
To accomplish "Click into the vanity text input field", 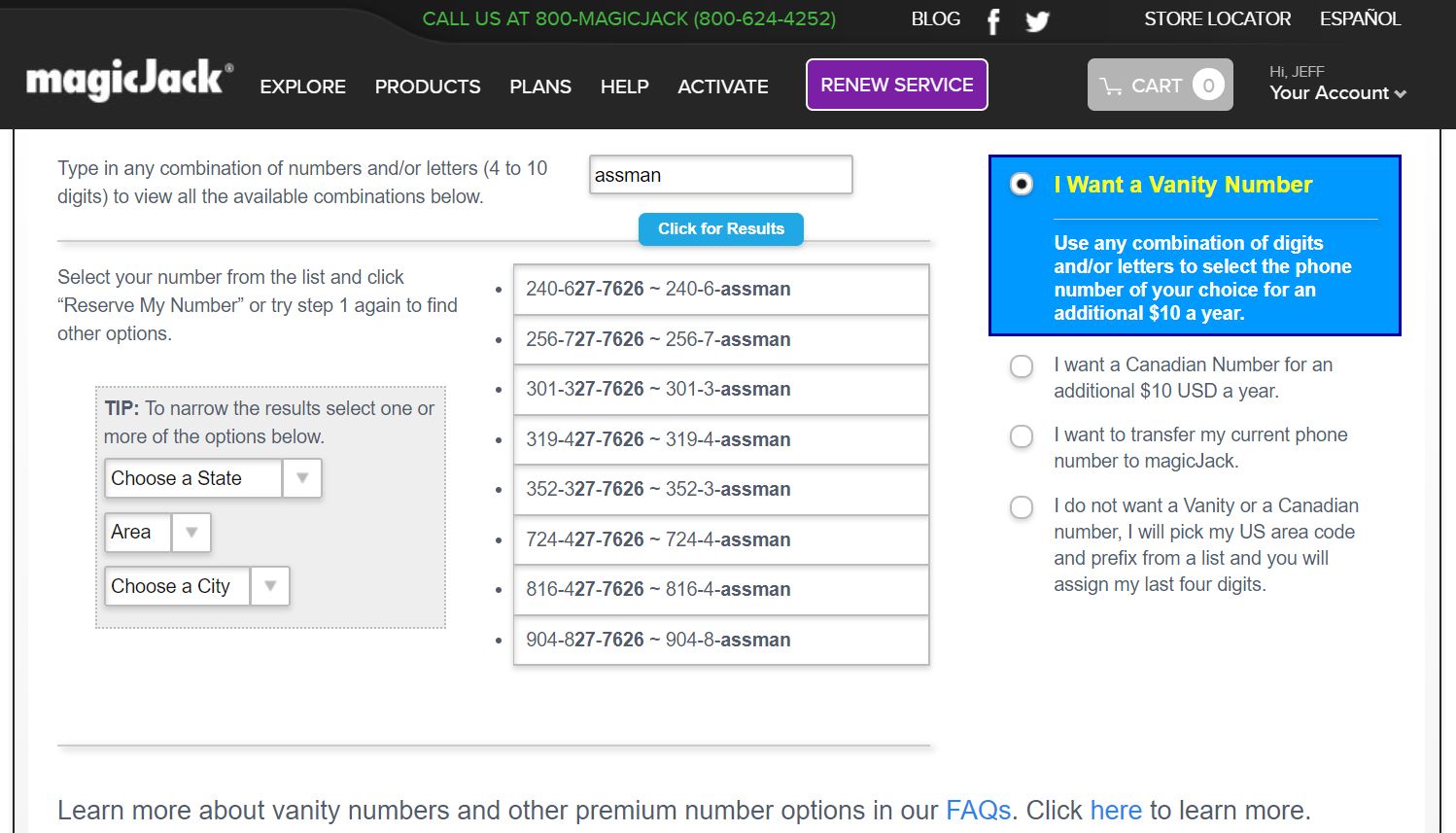I will pyautogui.click(x=720, y=175).
